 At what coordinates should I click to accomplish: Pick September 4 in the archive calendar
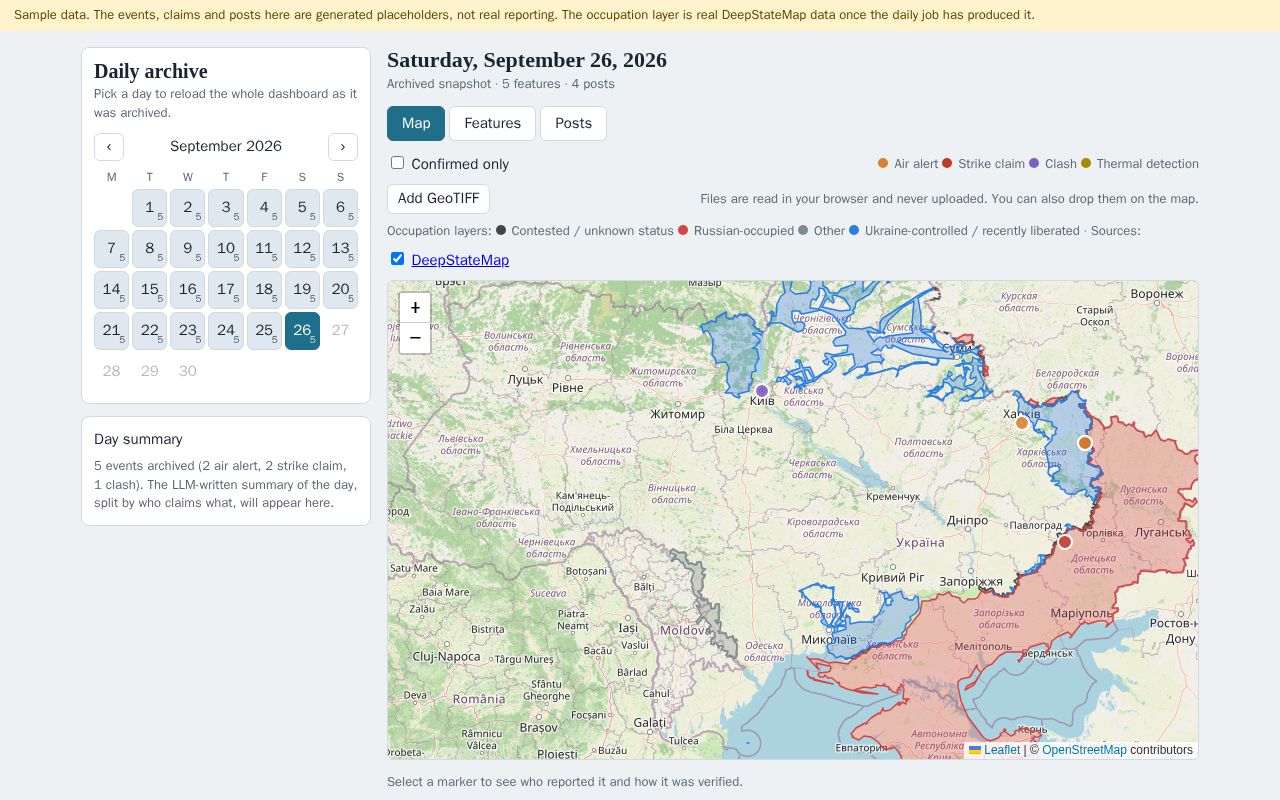264,208
